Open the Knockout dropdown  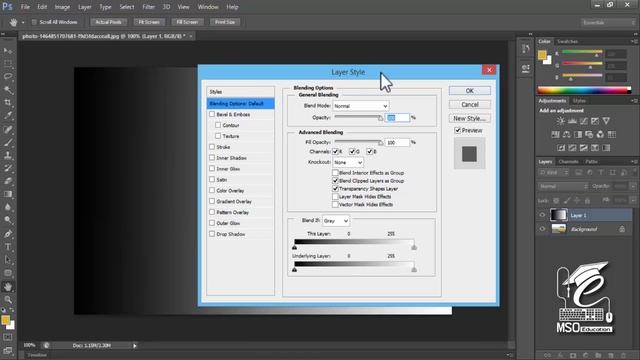tap(348, 162)
